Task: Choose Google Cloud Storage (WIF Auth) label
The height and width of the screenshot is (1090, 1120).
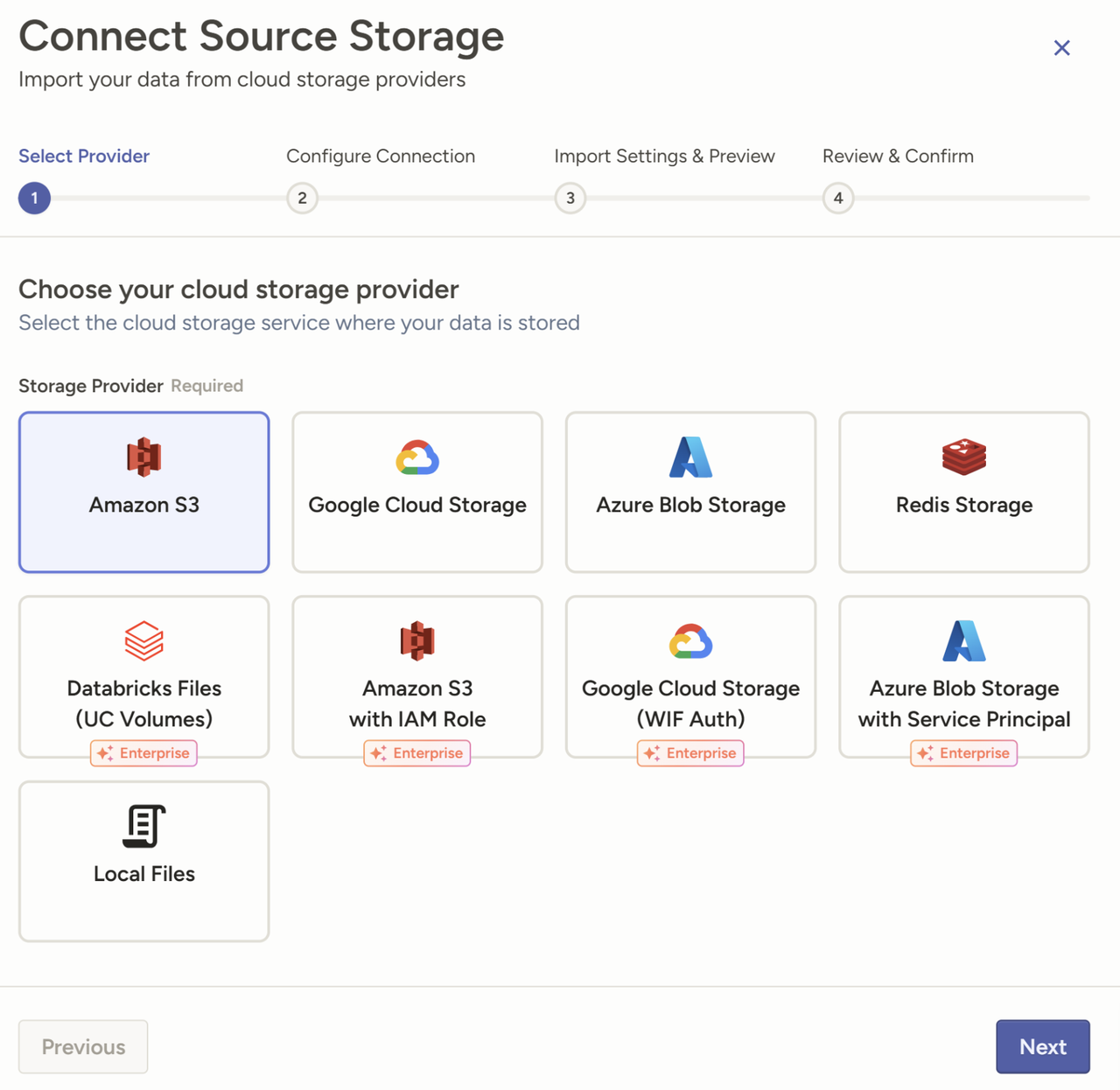Action: pyautogui.click(x=690, y=703)
